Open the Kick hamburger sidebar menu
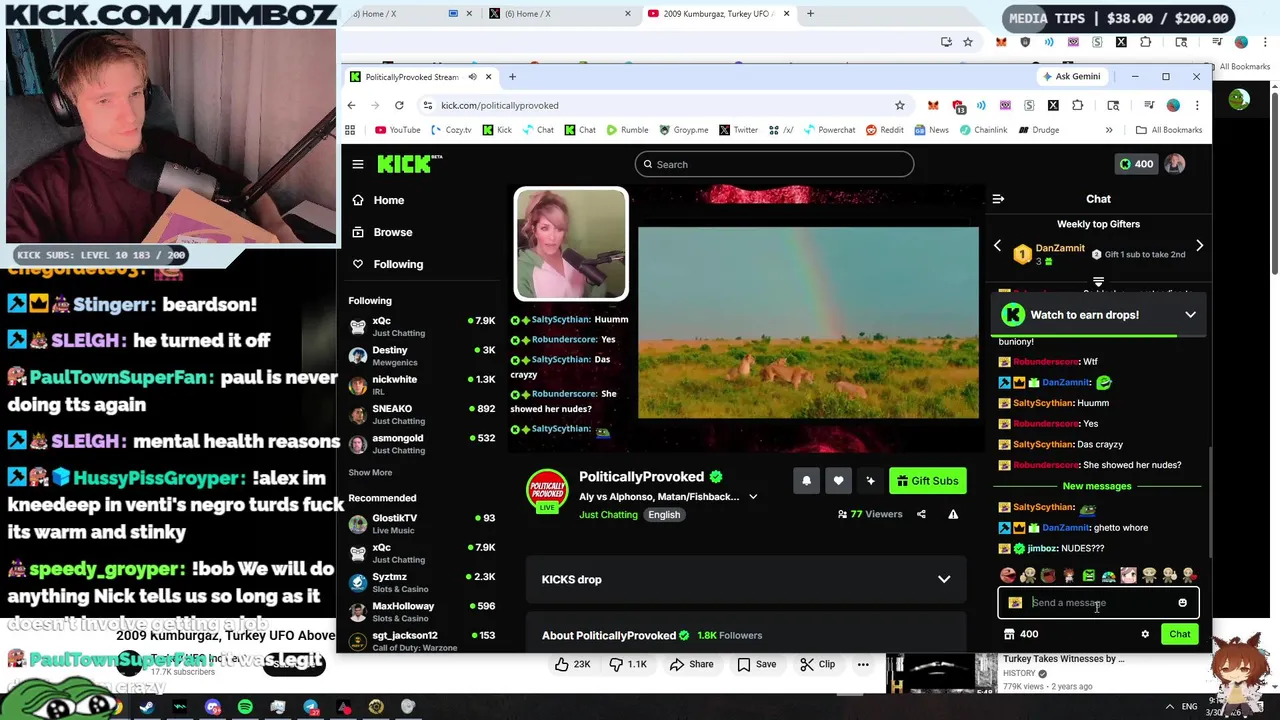This screenshot has width=1280, height=720. pyautogui.click(x=358, y=164)
